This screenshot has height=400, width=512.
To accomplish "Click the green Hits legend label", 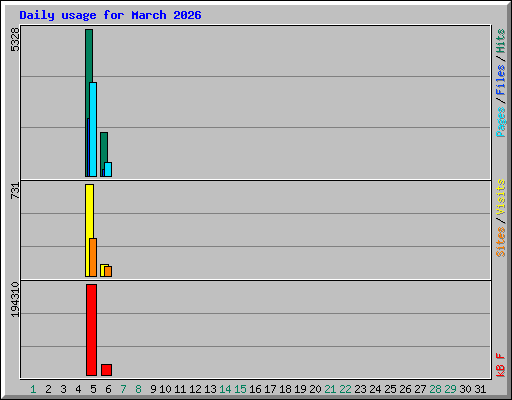I will pos(501,41).
